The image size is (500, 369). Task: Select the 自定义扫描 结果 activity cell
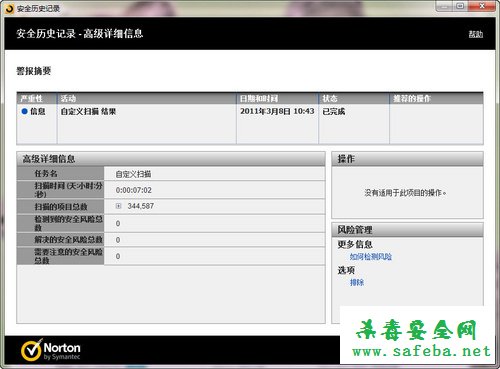point(88,111)
